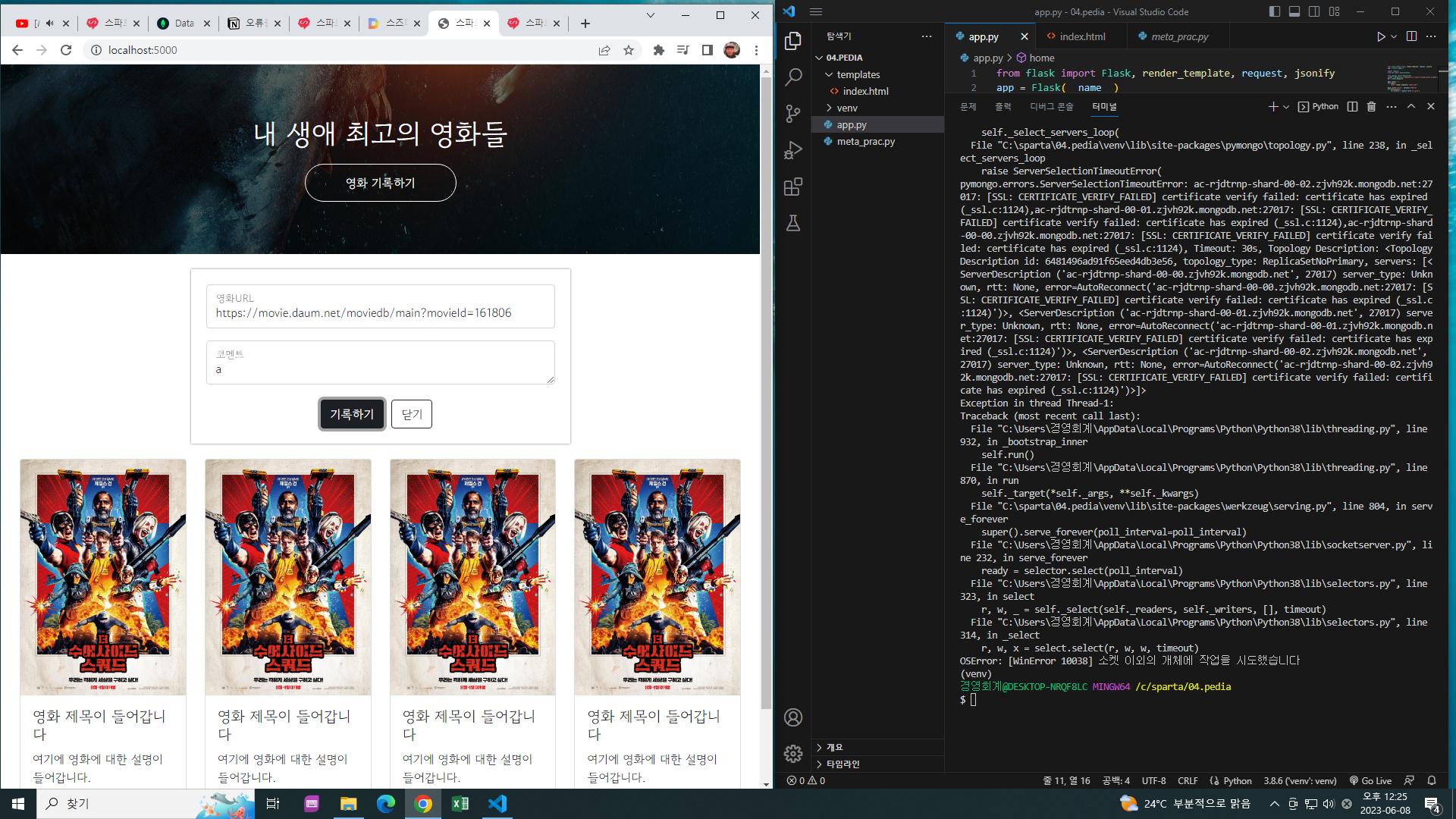The image size is (1456, 819).
Task: Open Chrome side panel icon
Action: 707,50
